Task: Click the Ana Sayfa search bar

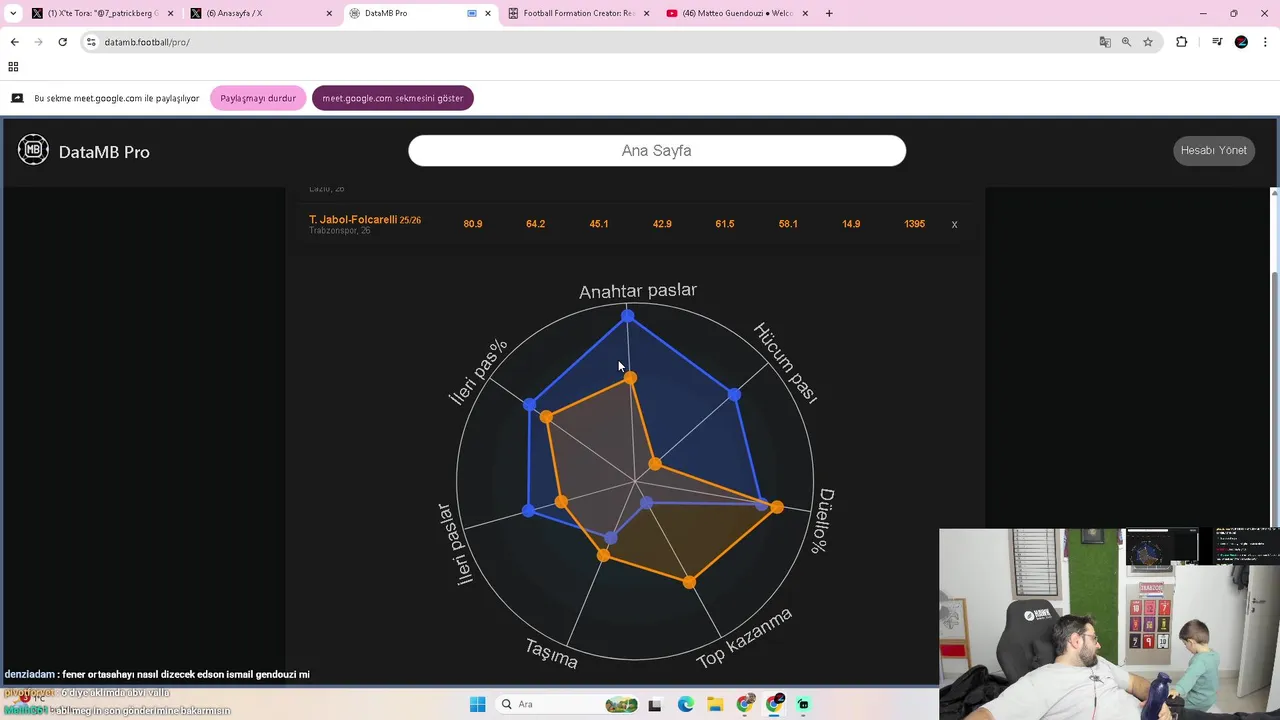Action: click(x=657, y=150)
